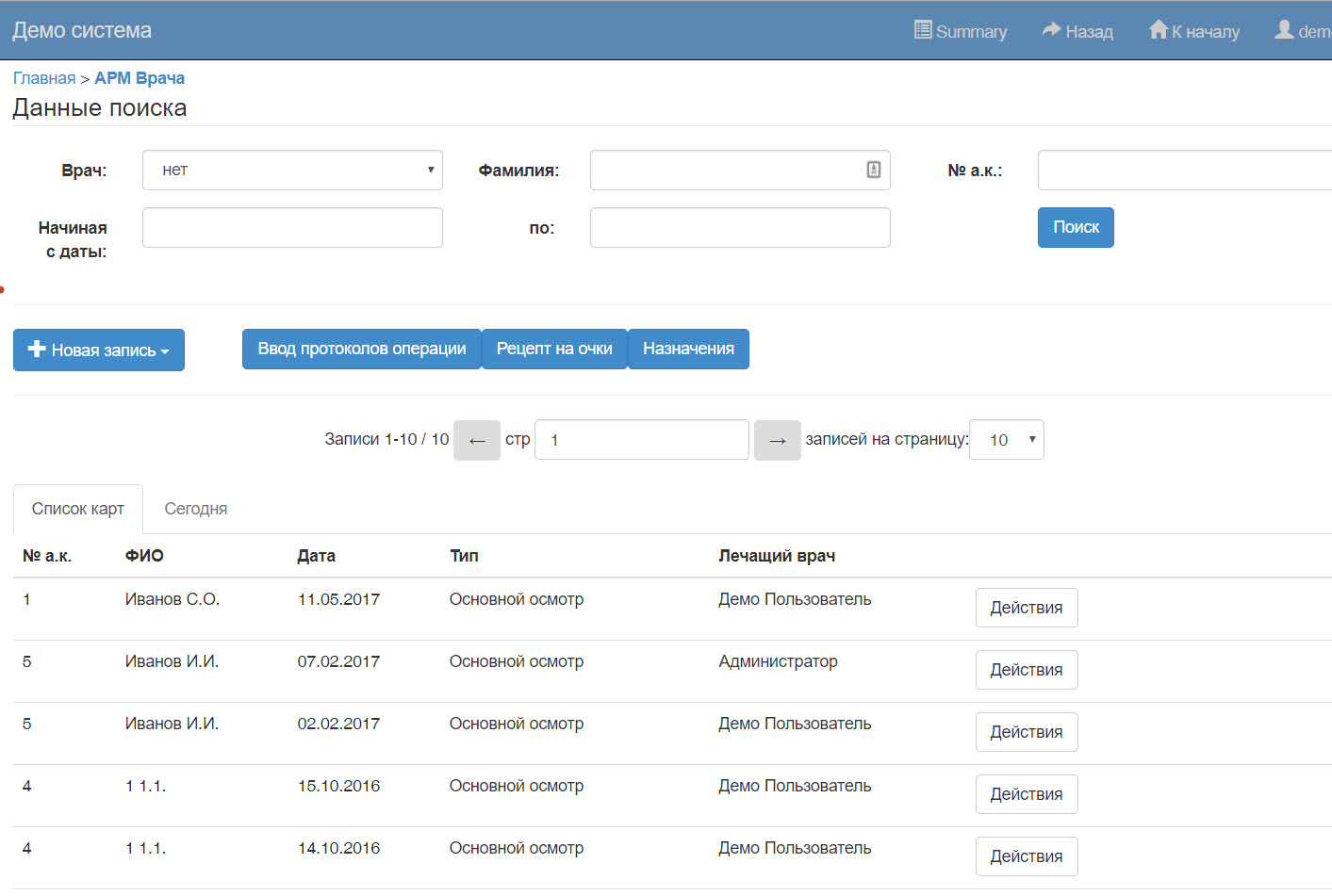The image size is (1332, 896).
Task: Click Действия for Иванов С.О. row
Action: 1026,608
